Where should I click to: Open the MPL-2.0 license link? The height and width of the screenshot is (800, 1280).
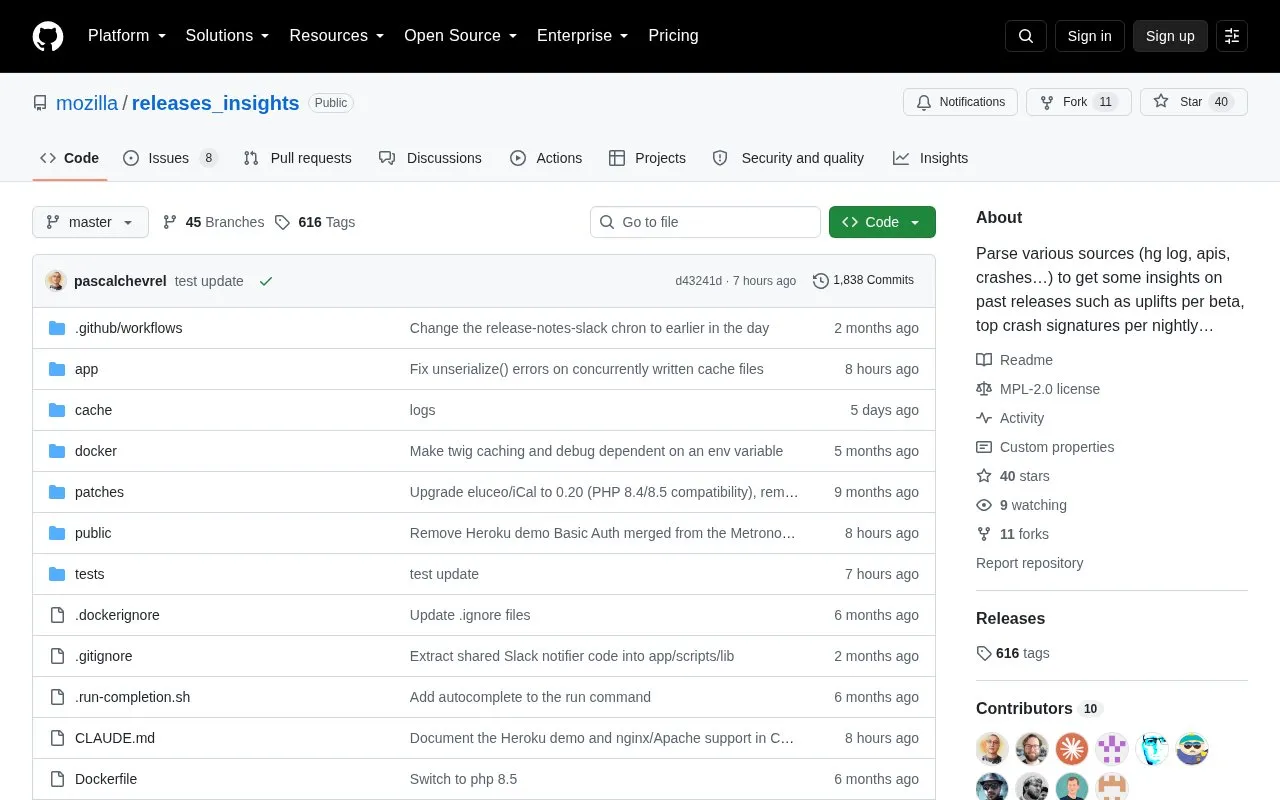coord(1050,389)
